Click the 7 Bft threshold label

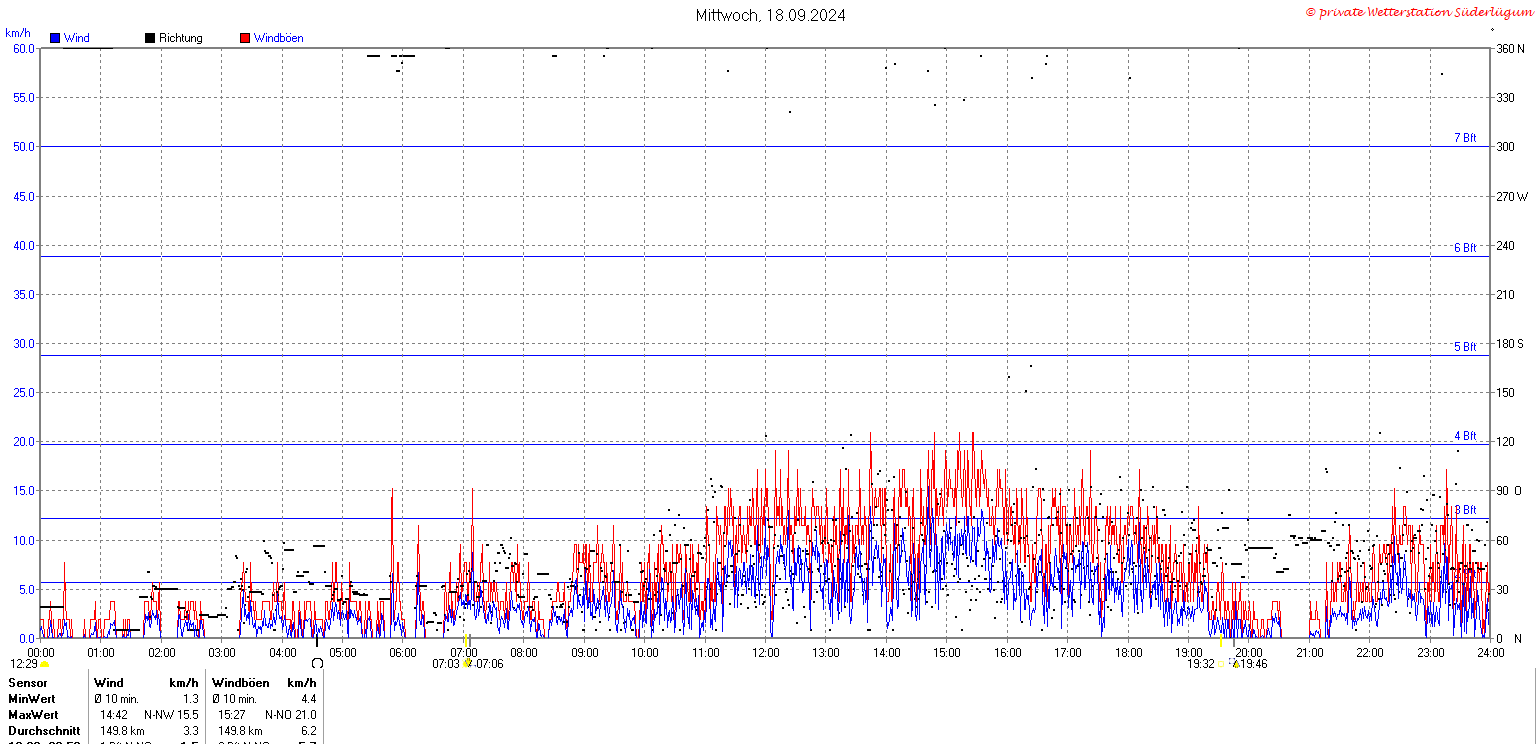pyautogui.click(x=1465, y=138)
